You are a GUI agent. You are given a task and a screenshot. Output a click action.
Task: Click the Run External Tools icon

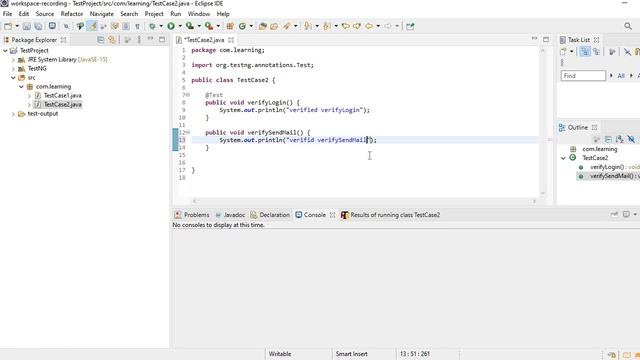[x=209, y=26]
